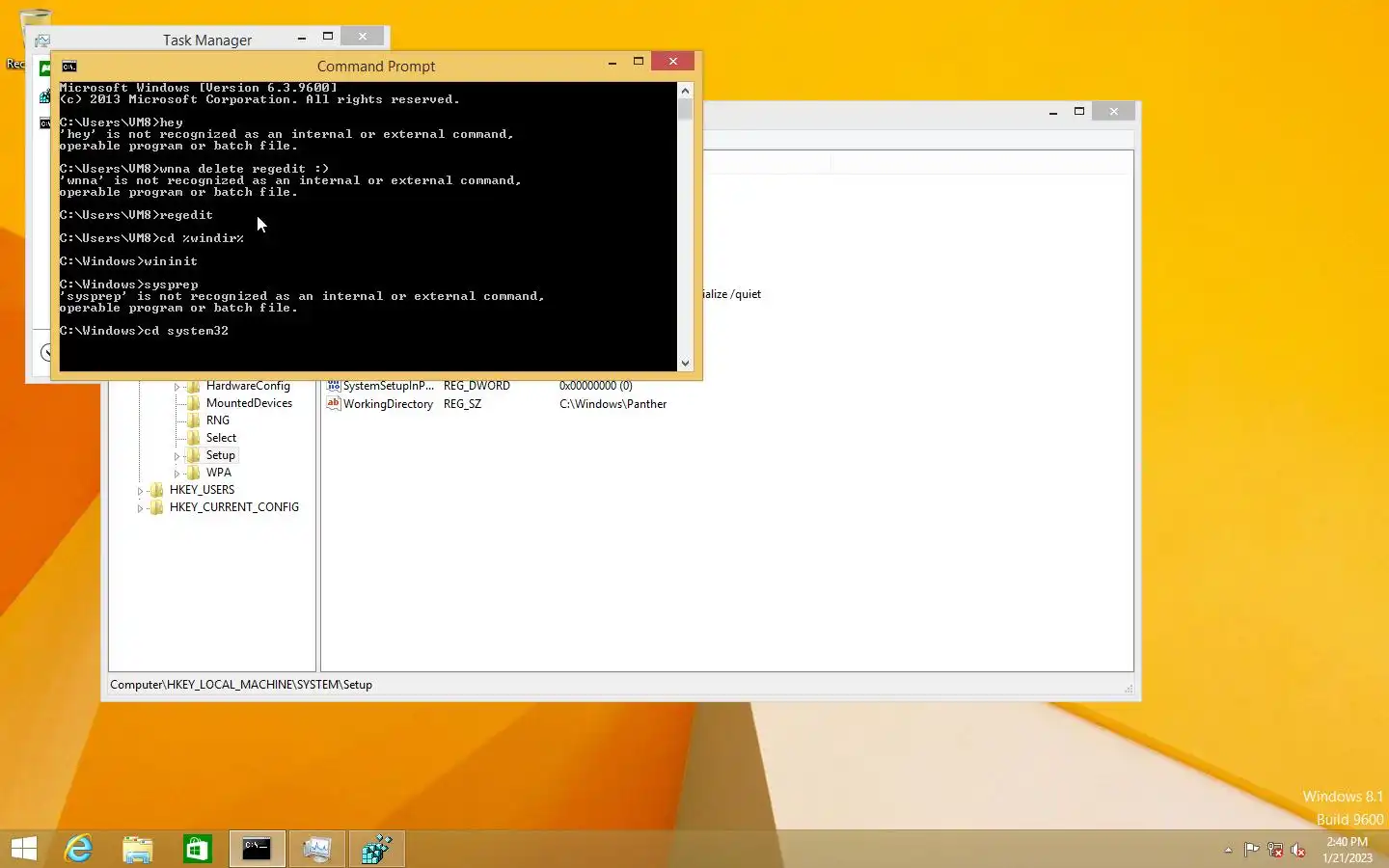This screenshot has width=1389, height=868.
Task: Click the volume speaker tray icon
Action: point(1298,850)
